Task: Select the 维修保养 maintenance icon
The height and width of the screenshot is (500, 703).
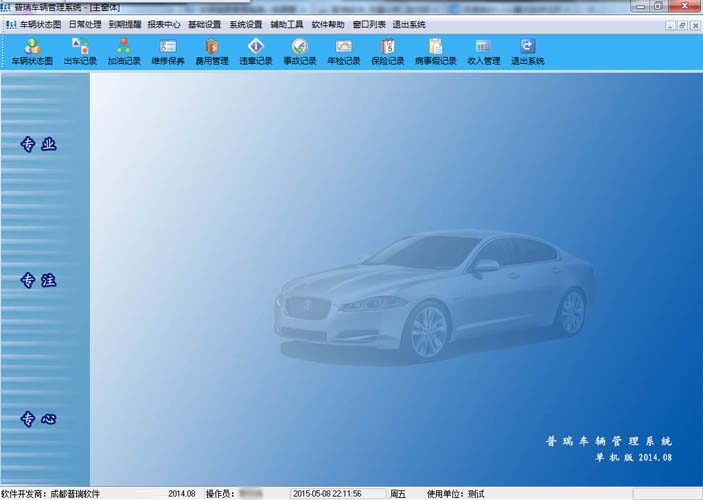Action: point(168,51)
